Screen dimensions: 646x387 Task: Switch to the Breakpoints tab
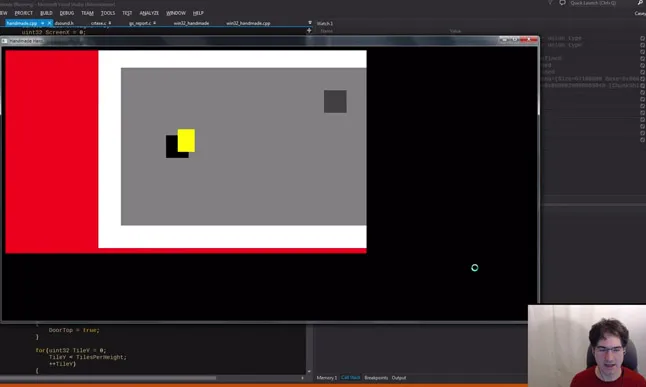[376, 378]
